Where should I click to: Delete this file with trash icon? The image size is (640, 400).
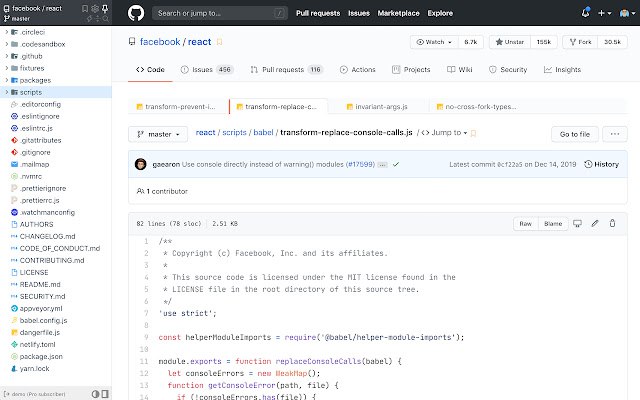(612, 223)
